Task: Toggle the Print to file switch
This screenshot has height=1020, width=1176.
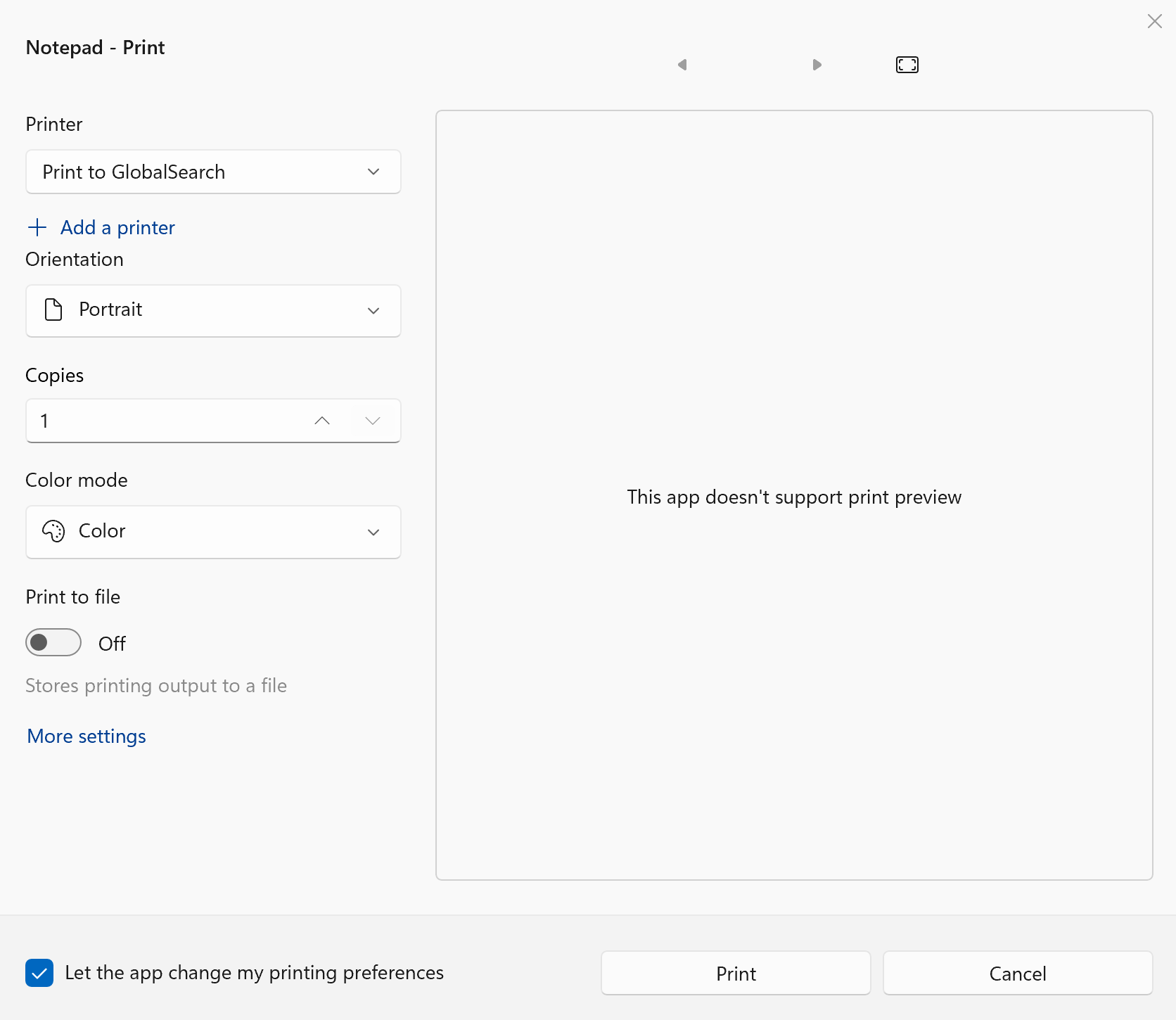Action: pos(53,642)
